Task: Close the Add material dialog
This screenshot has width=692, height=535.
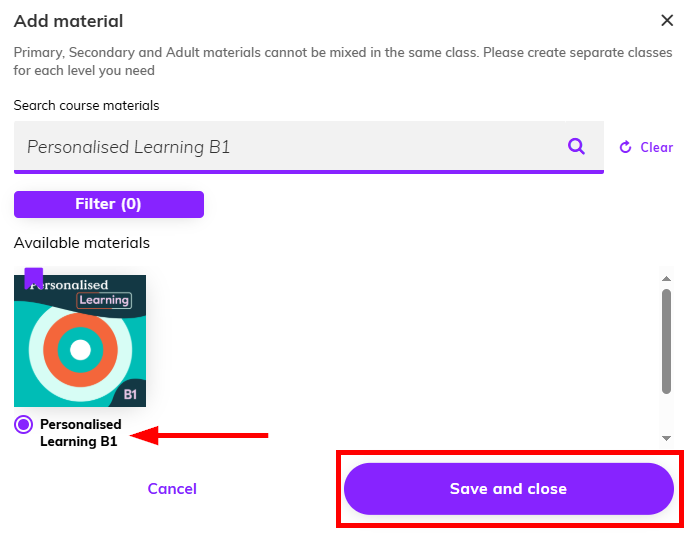Action: click(668, 20)
